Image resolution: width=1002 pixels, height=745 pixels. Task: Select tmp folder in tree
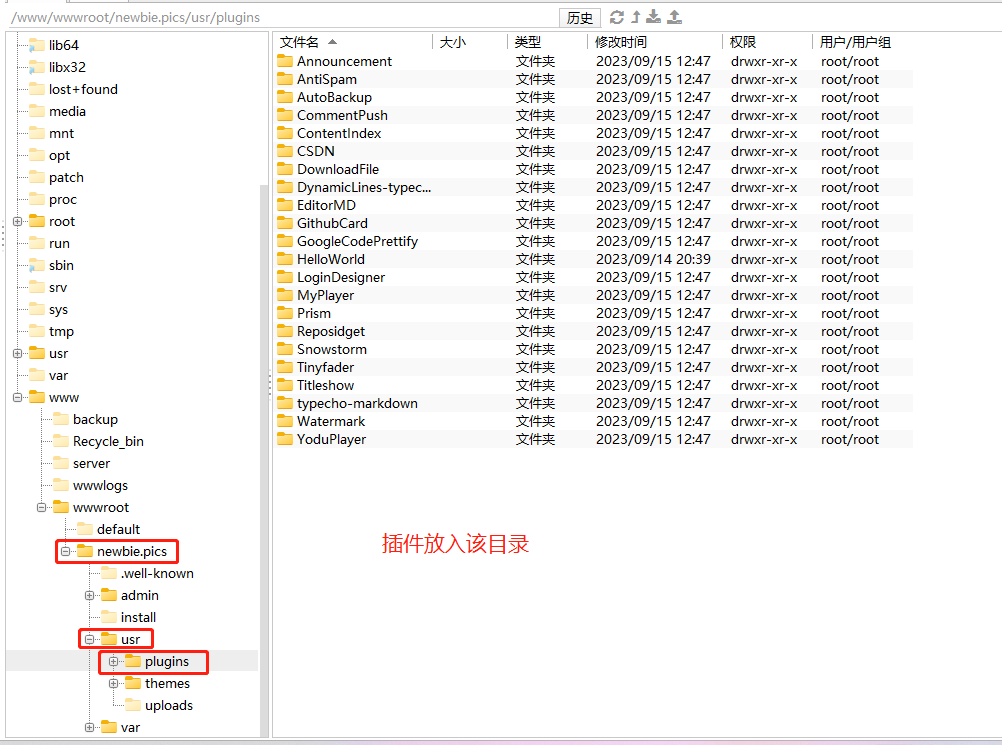tap(61, 331)
